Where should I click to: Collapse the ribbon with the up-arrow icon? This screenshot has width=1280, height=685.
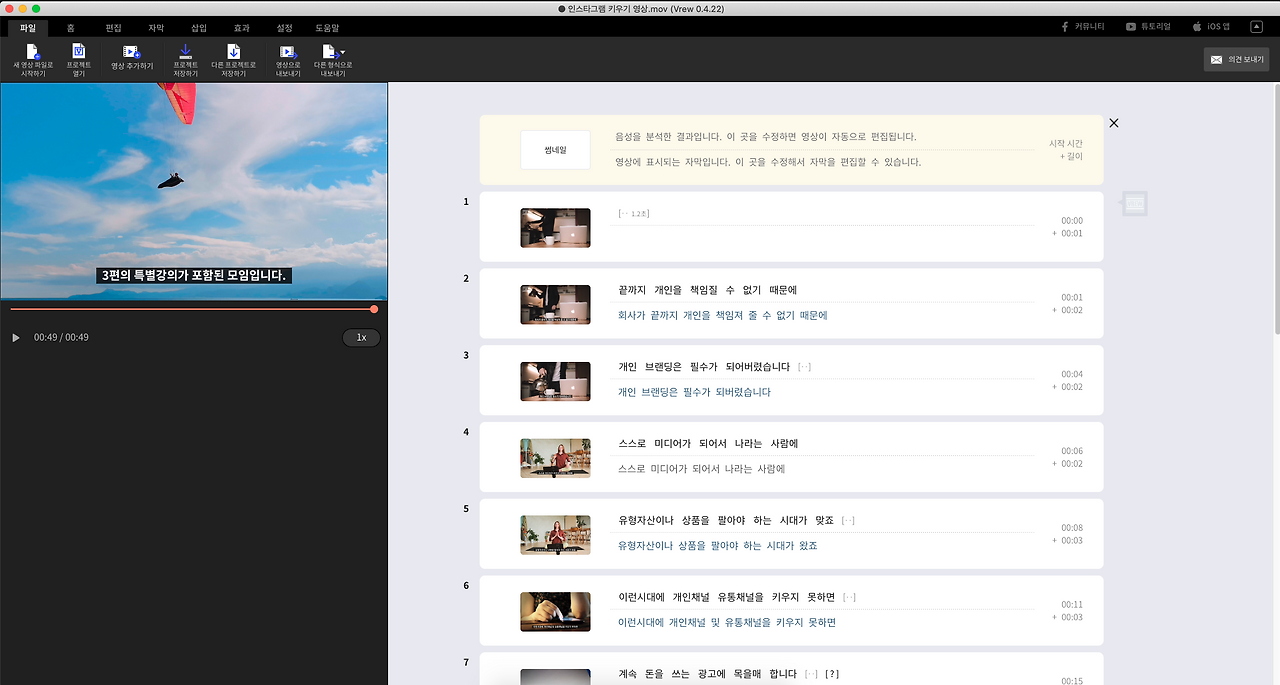[1257, 27]
